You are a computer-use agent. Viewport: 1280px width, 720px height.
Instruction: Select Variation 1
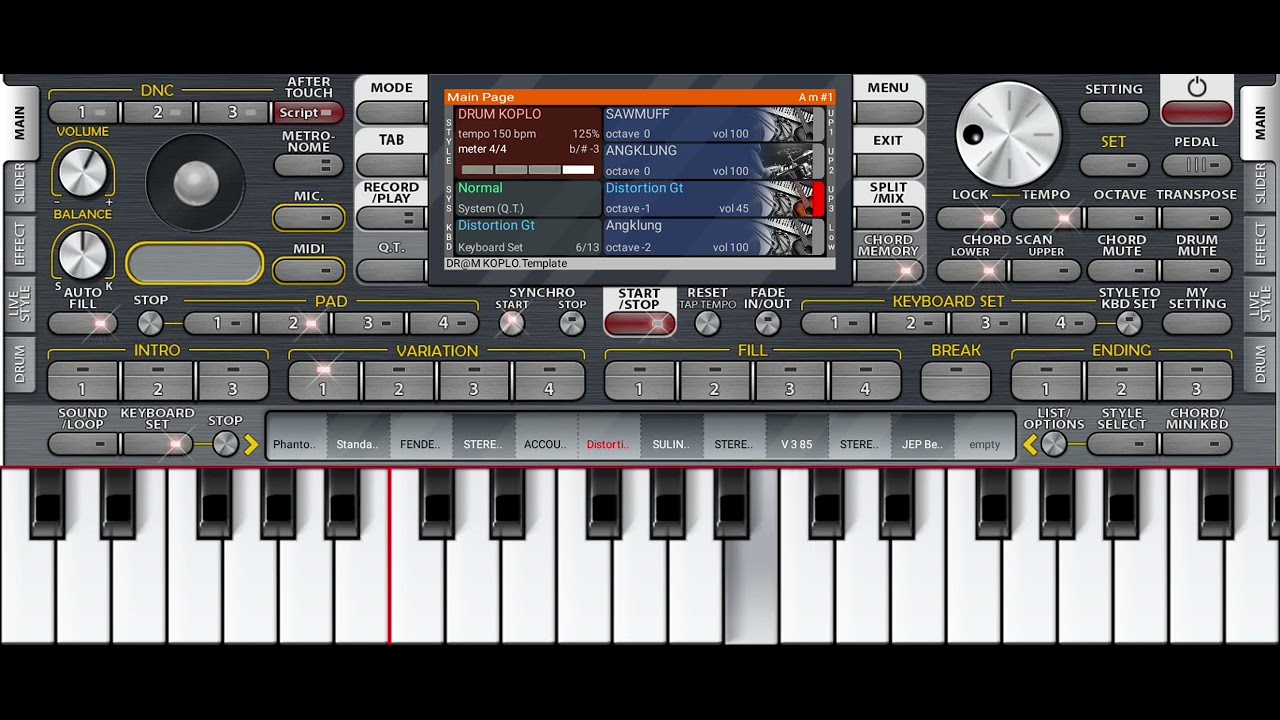point(323,381)
